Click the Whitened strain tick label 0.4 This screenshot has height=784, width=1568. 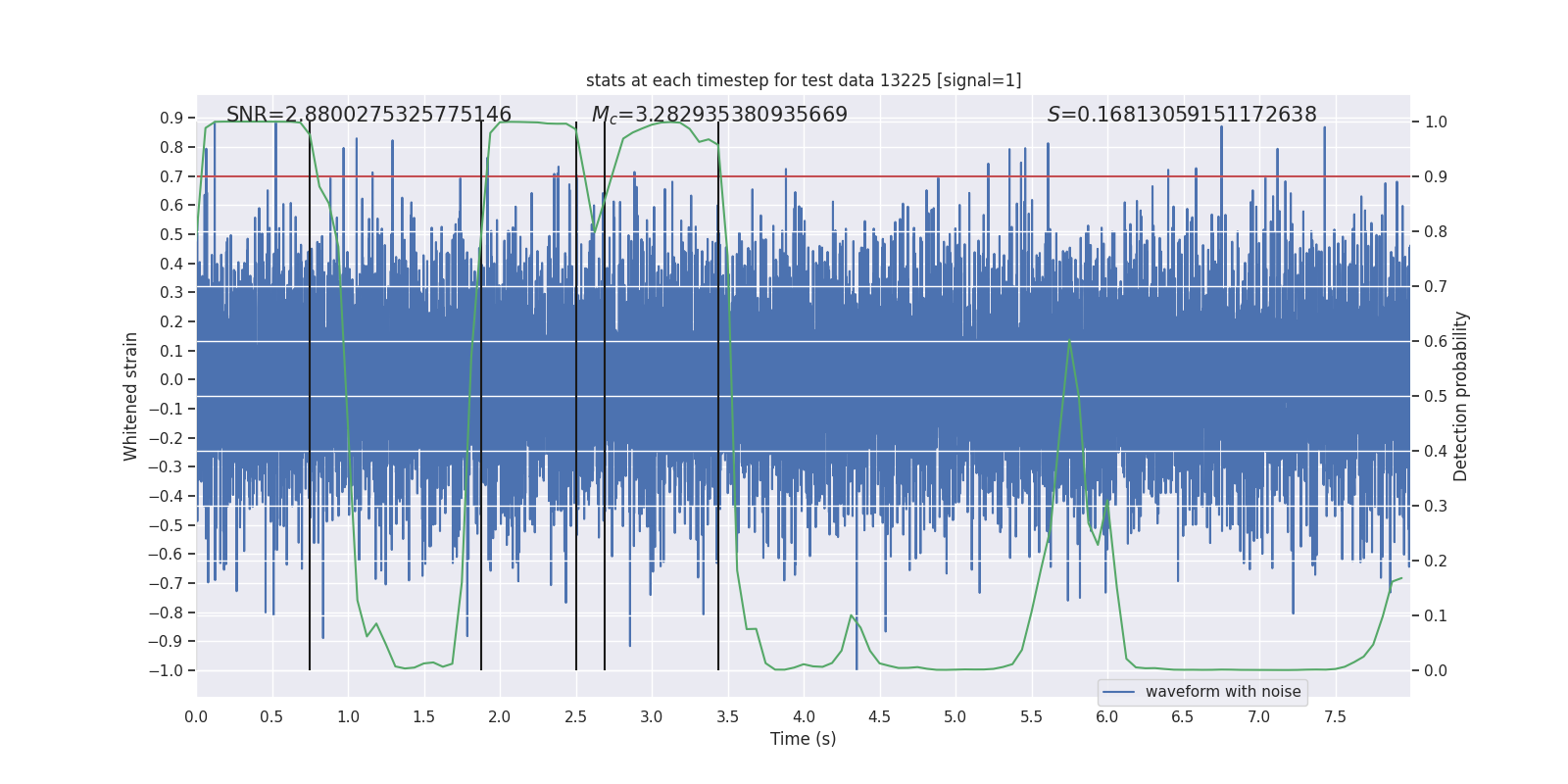(171, 264)
